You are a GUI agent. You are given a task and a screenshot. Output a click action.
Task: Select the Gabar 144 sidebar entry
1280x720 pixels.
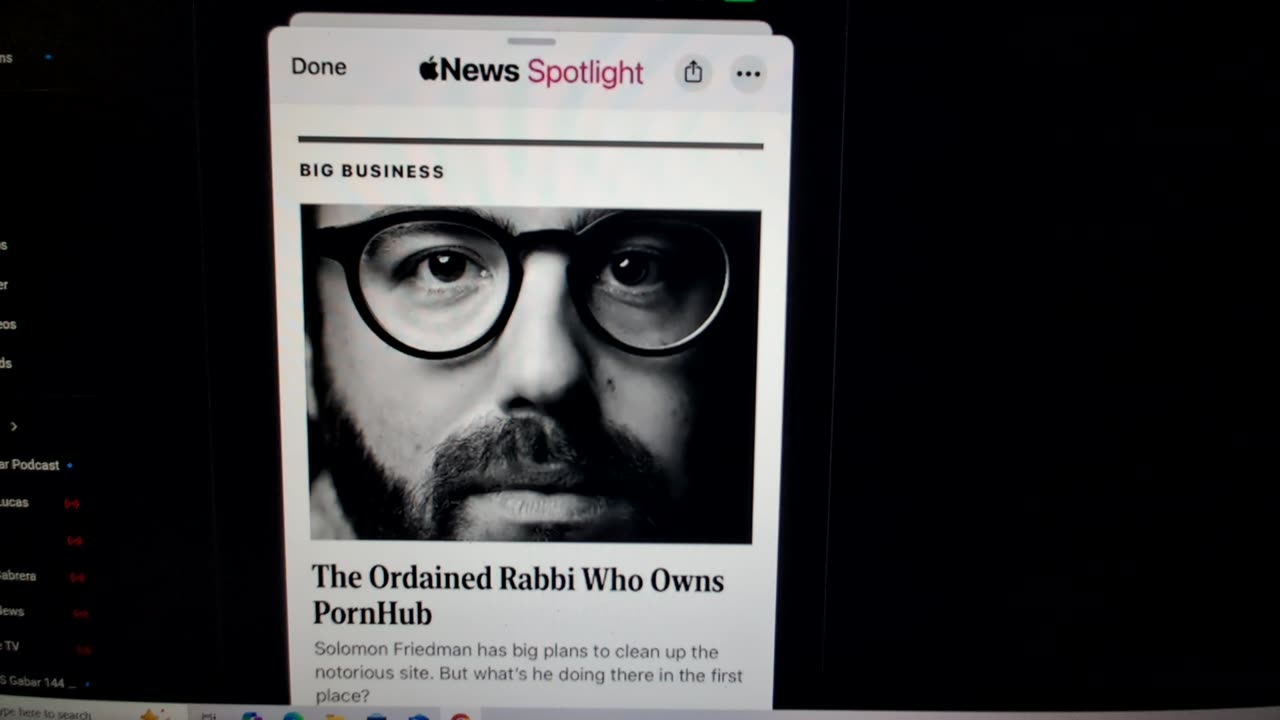(32, 682)
